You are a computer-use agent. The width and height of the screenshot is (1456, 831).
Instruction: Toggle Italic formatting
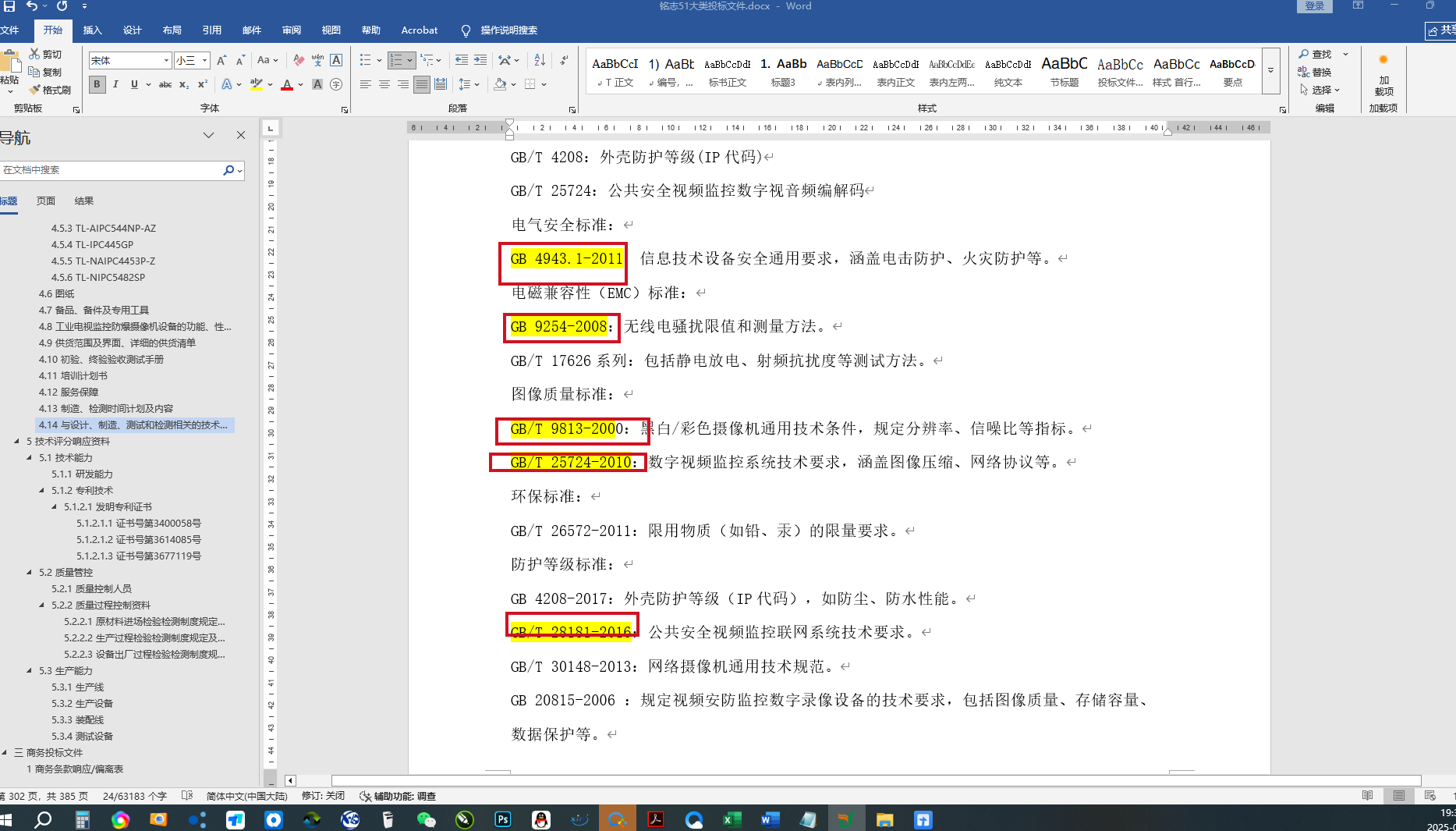click(115, 84)
